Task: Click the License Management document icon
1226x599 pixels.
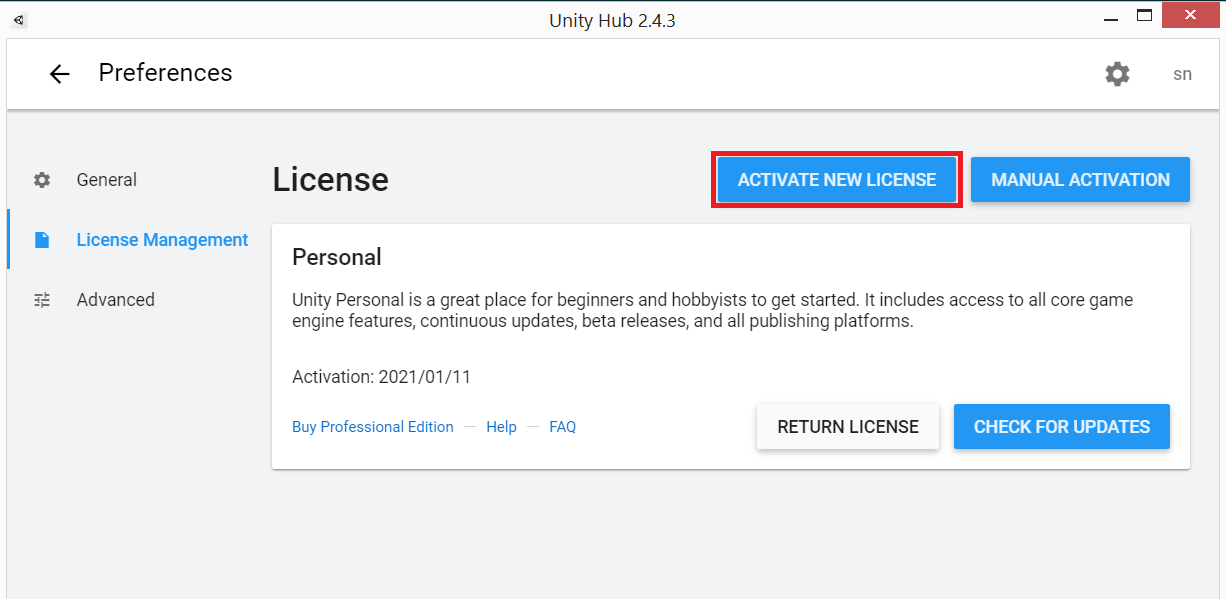Action: coord(42,240)
